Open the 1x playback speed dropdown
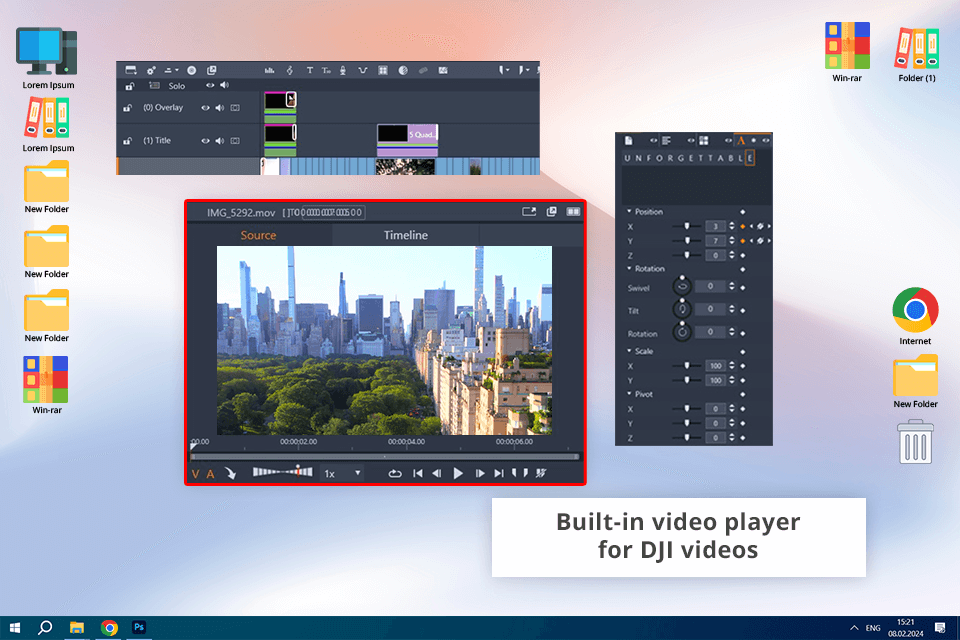This screenshot has width=960, height=640. 342,473
